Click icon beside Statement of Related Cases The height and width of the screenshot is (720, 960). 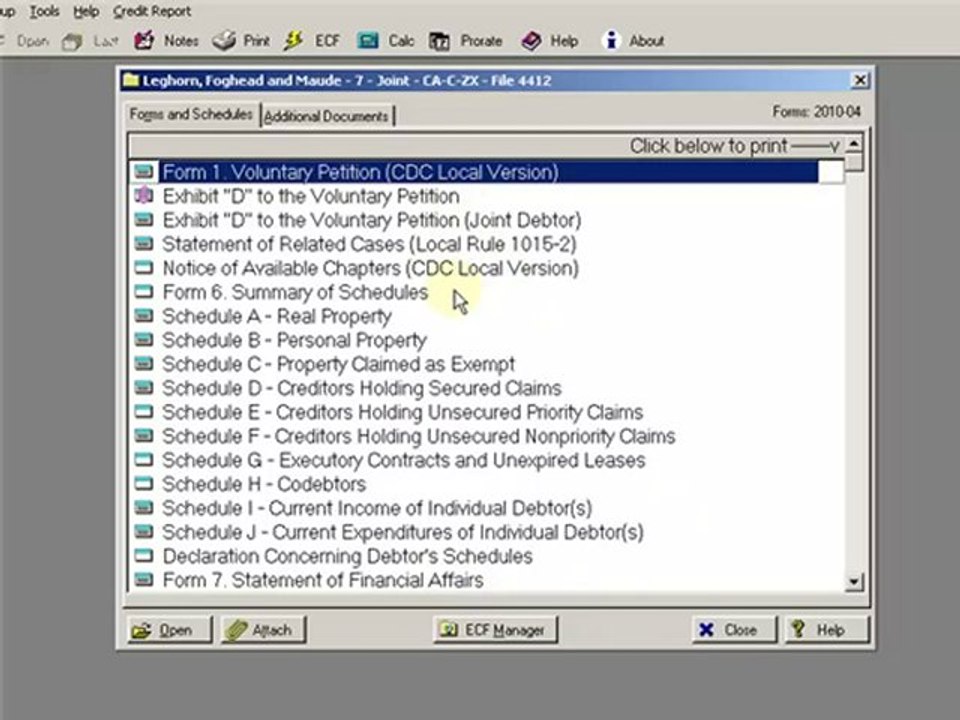point(144,244)
